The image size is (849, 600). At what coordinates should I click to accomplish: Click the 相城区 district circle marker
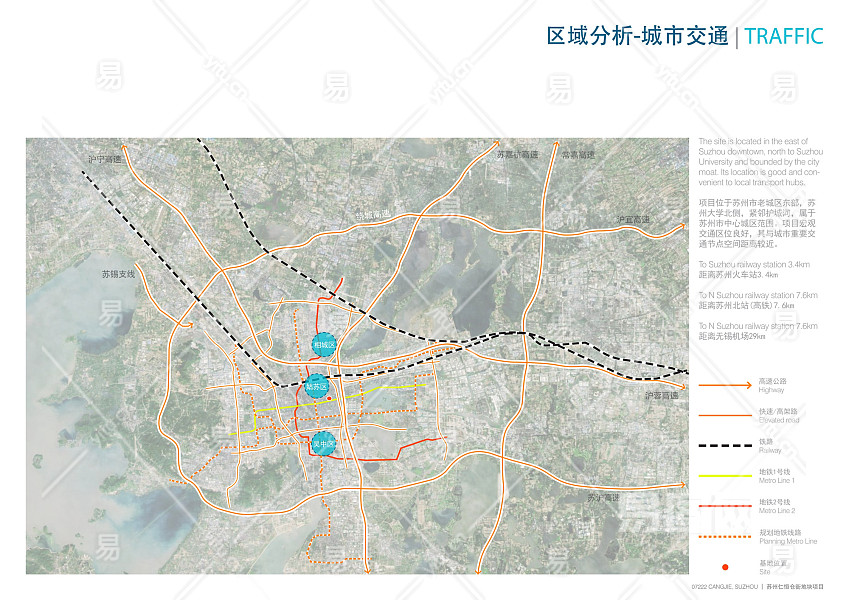coord(324,344)
